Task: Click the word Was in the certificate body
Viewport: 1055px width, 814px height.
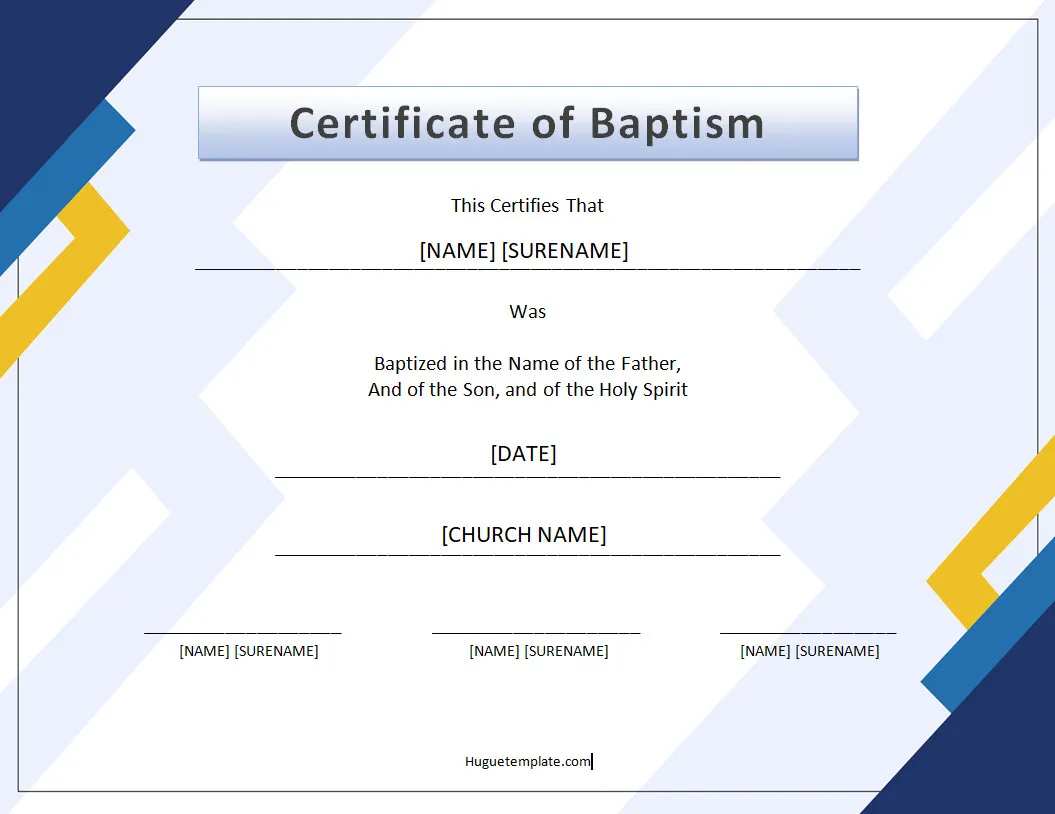Action: [x=527, y=311]
